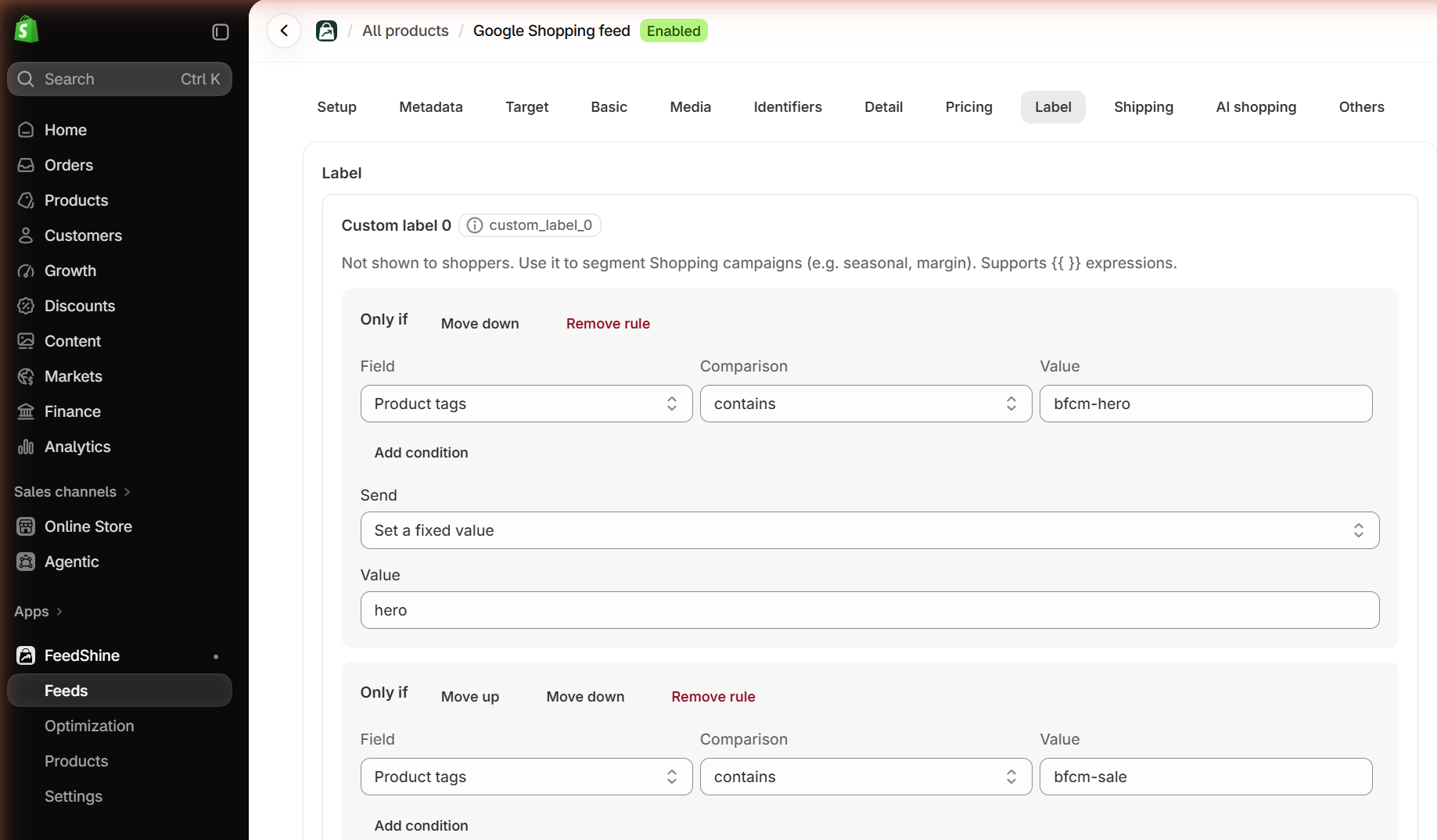Click the bfcm-hero value input field
The image size is (1437, 840).
point(1205,404)
